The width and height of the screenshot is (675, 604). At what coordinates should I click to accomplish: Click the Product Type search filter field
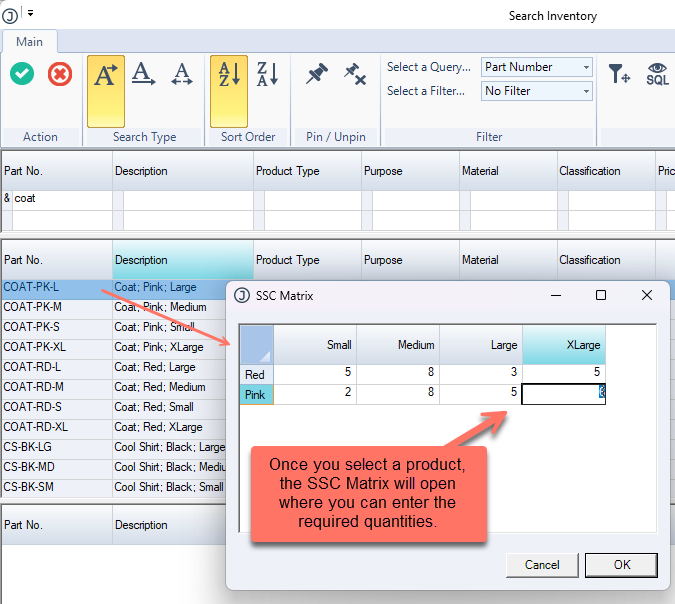pos(313,201)
